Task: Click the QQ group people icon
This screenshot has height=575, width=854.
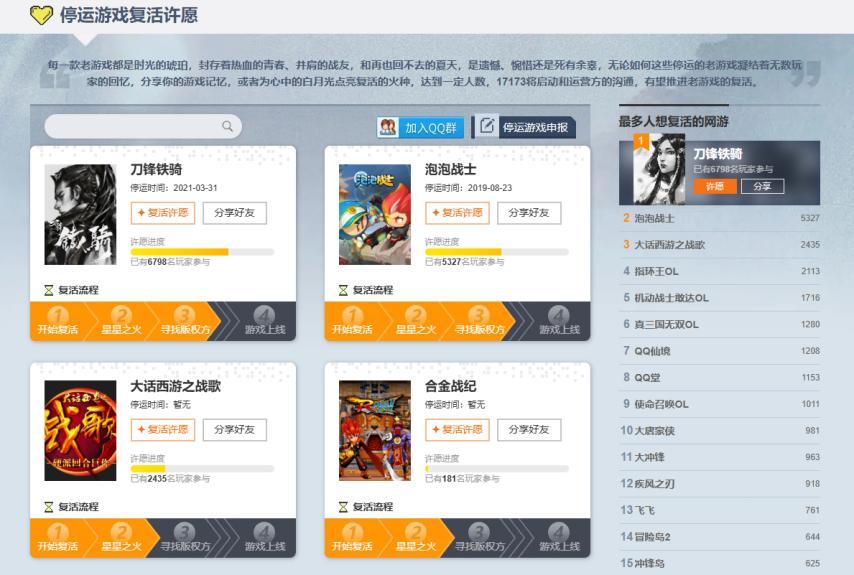Action: (x=388, y=127)
